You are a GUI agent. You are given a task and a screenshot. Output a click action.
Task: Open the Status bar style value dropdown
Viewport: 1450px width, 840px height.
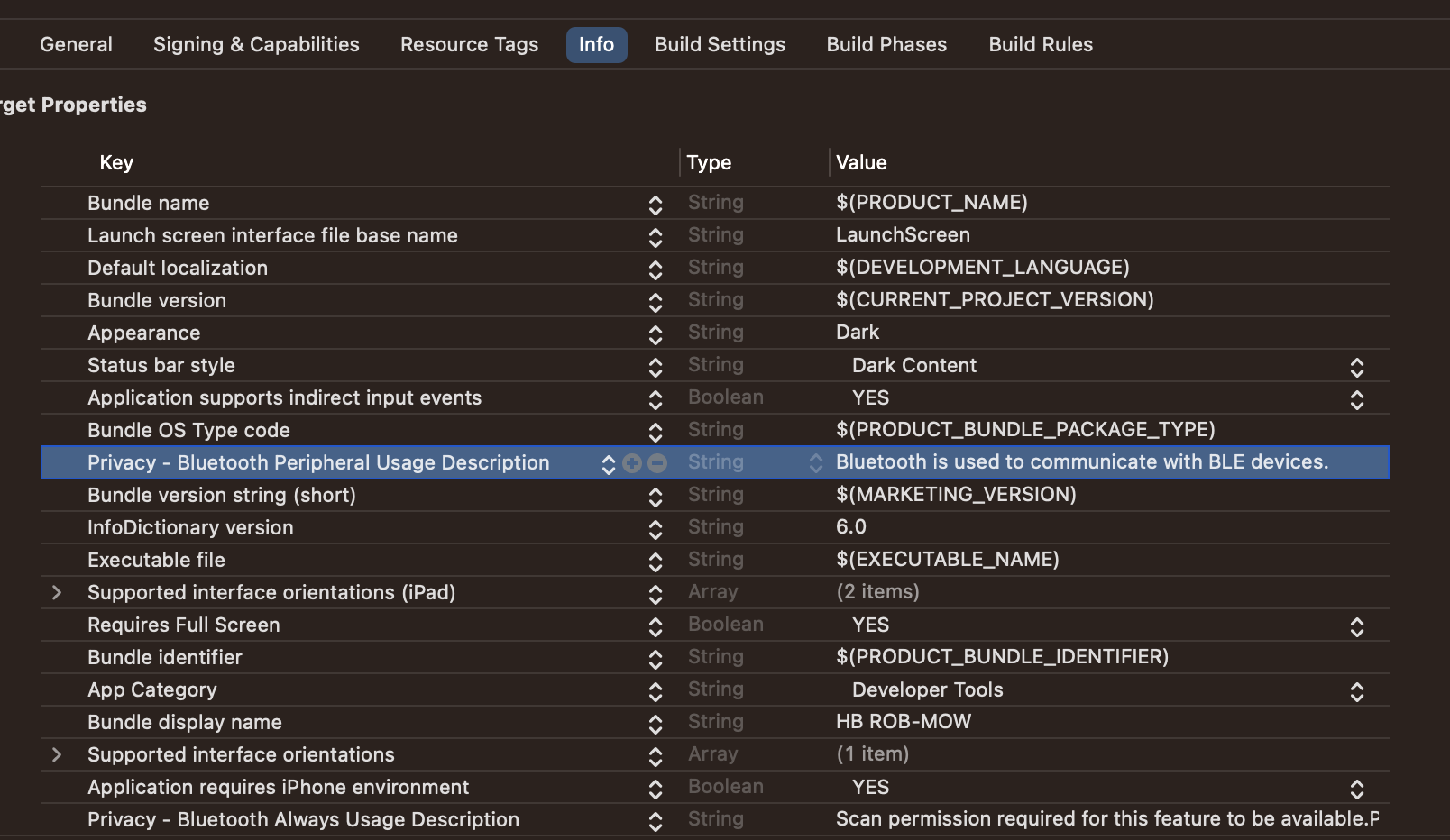[1356, 367]
